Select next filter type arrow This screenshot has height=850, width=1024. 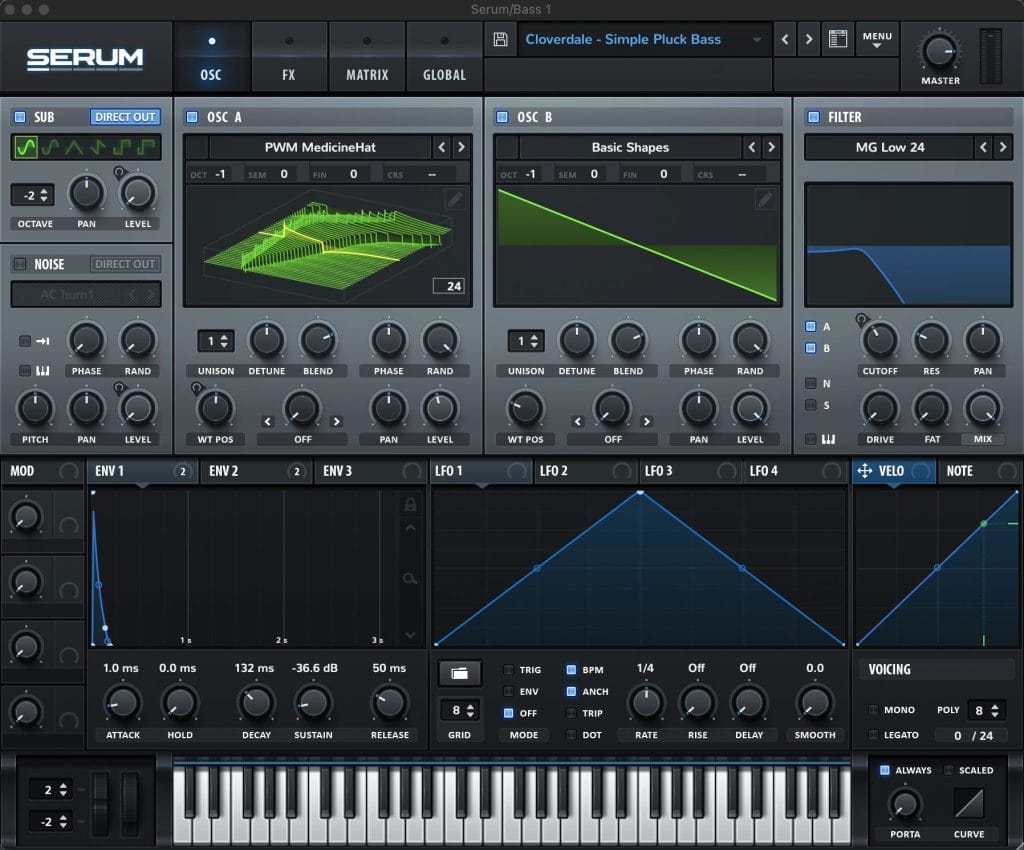pos(1003,148)
